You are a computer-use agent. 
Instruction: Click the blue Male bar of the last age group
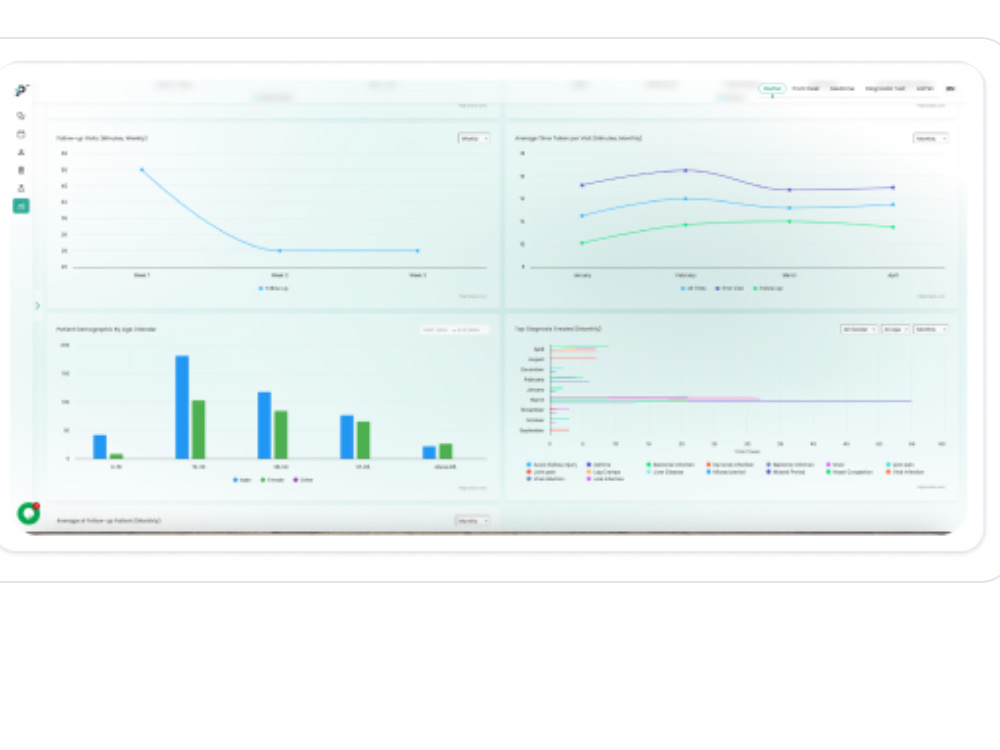tap(429, 452)
